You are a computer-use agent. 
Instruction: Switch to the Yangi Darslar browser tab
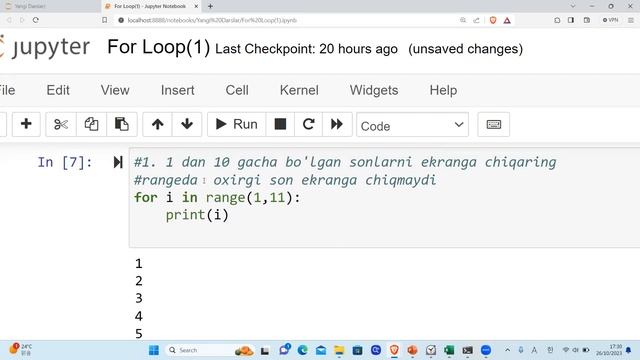(49, 7)
